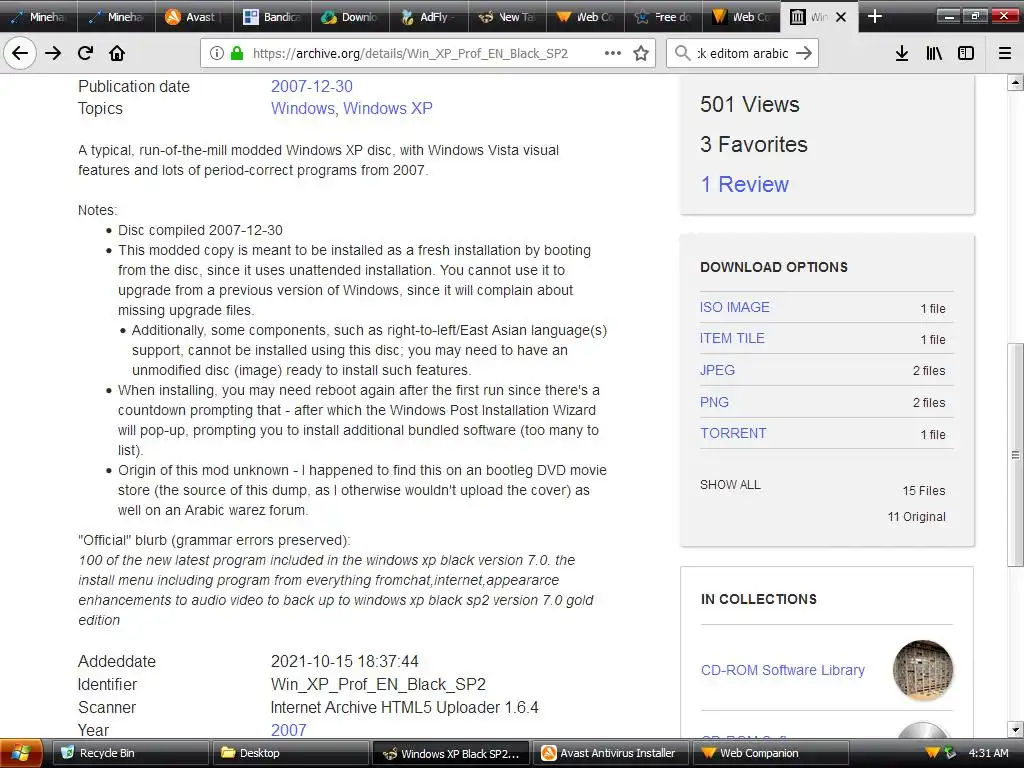
Task: Click Addeddate value 2021-10-15 18:37:44
Action: coord(344,662)
